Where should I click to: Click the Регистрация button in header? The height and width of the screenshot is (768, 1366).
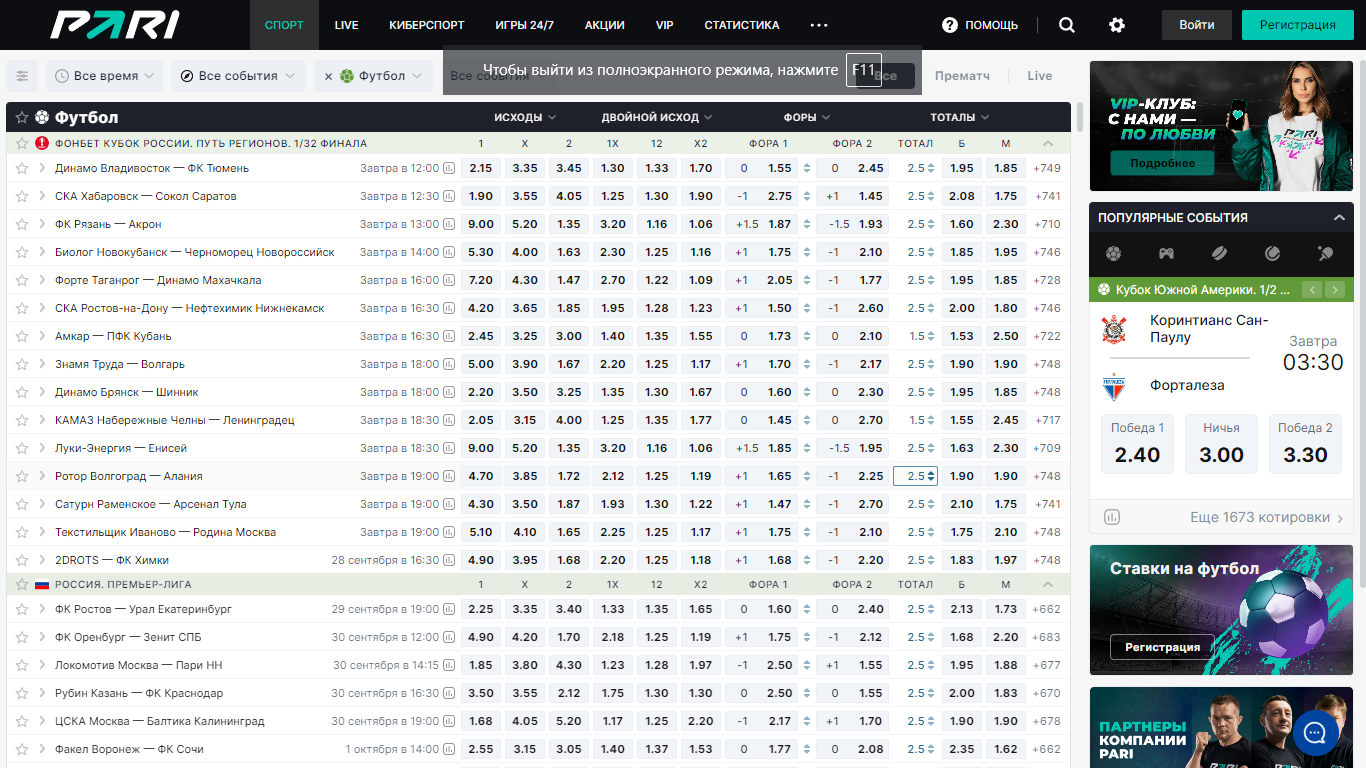pos(1298,25)
